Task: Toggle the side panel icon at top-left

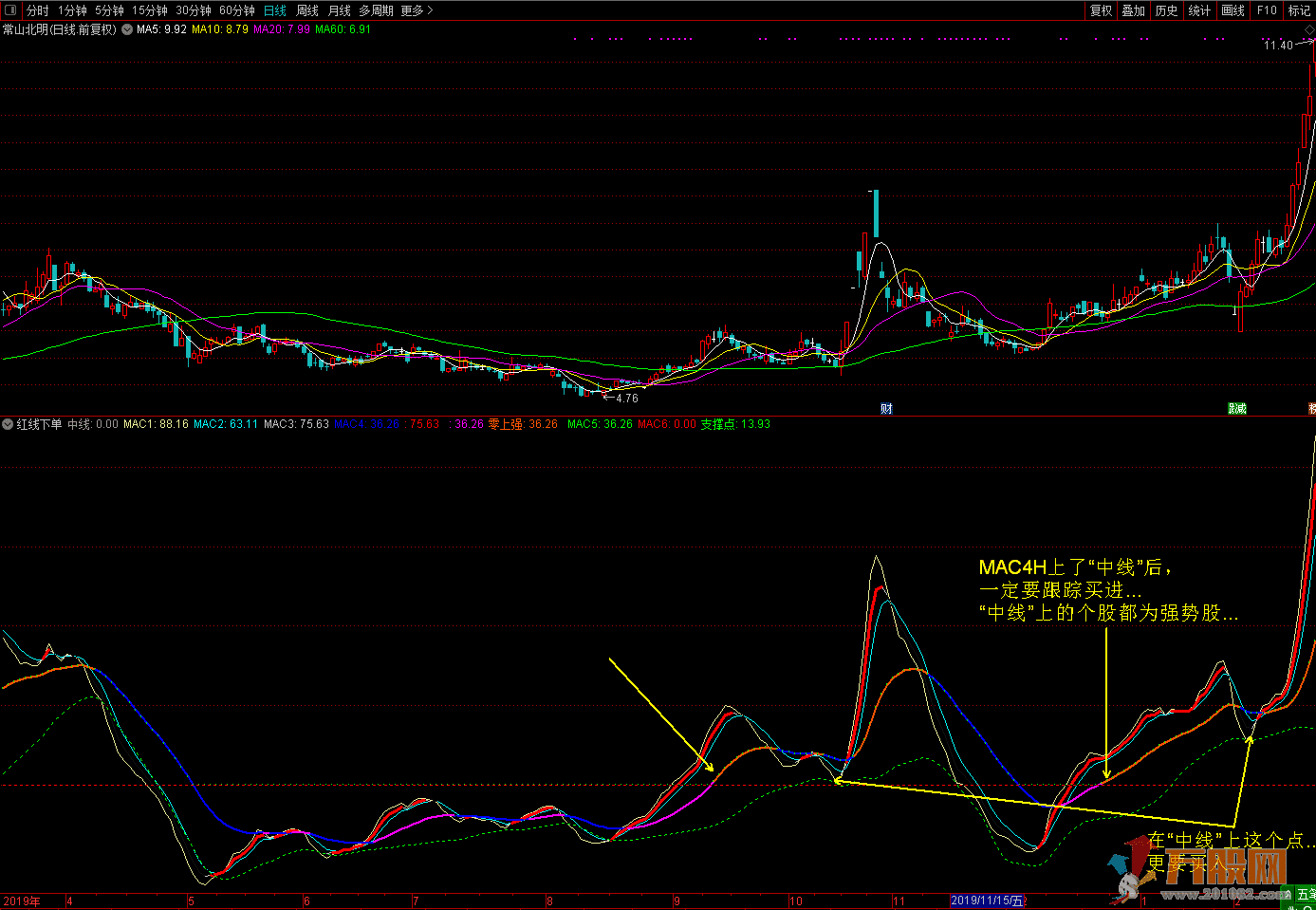Action: 10,10
